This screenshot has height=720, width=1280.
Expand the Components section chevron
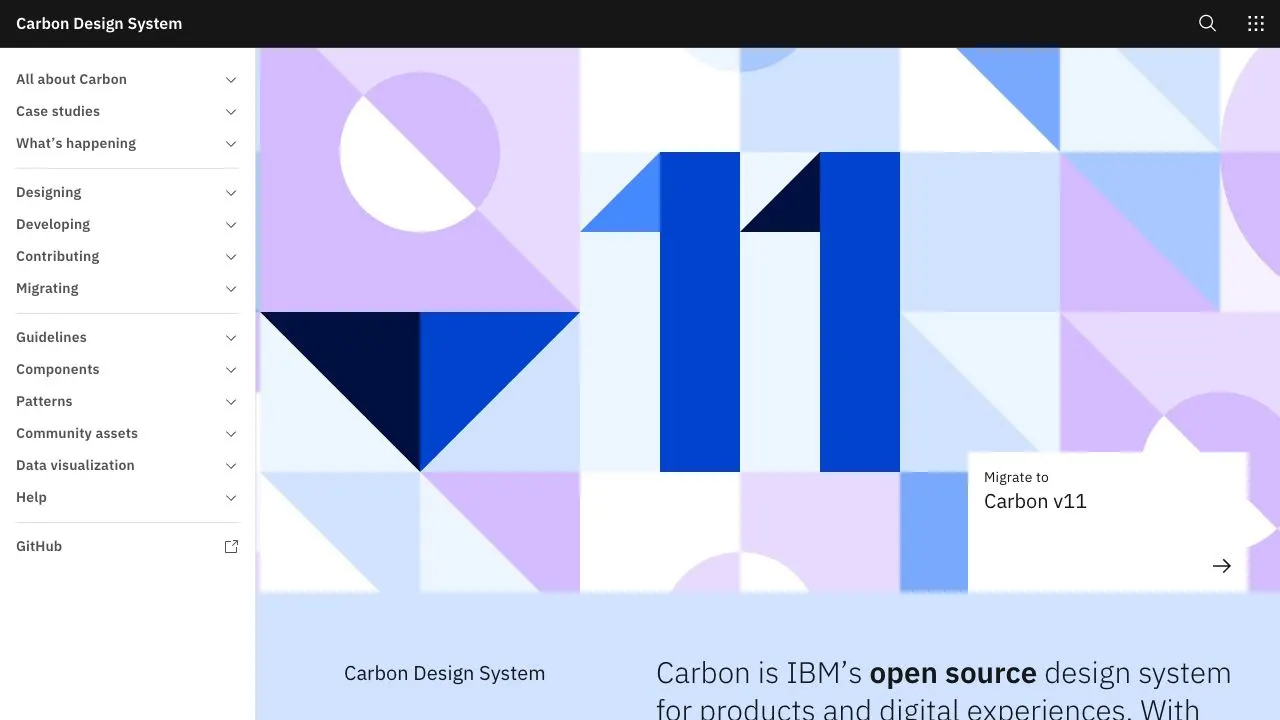coord(231,370)
